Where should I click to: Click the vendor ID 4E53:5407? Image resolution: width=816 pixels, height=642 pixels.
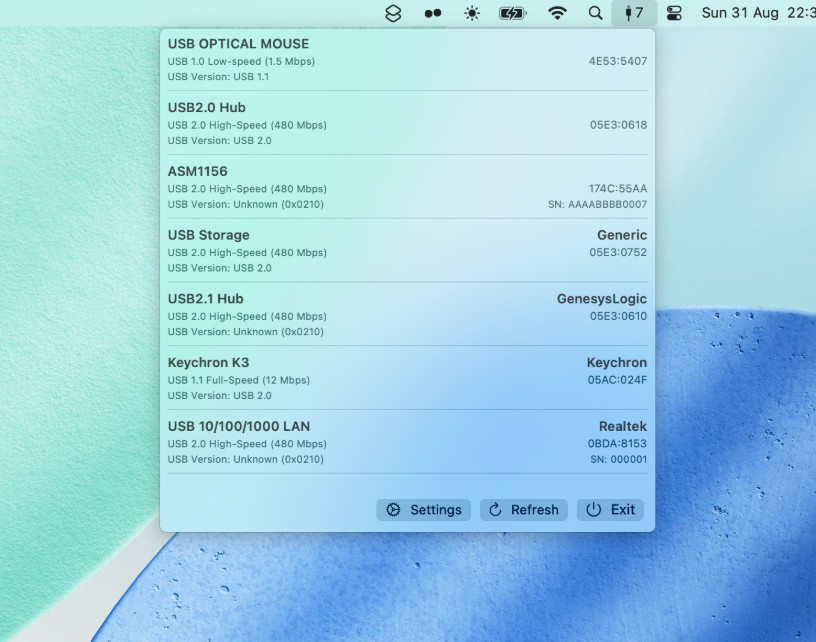[x=618, y=61]
